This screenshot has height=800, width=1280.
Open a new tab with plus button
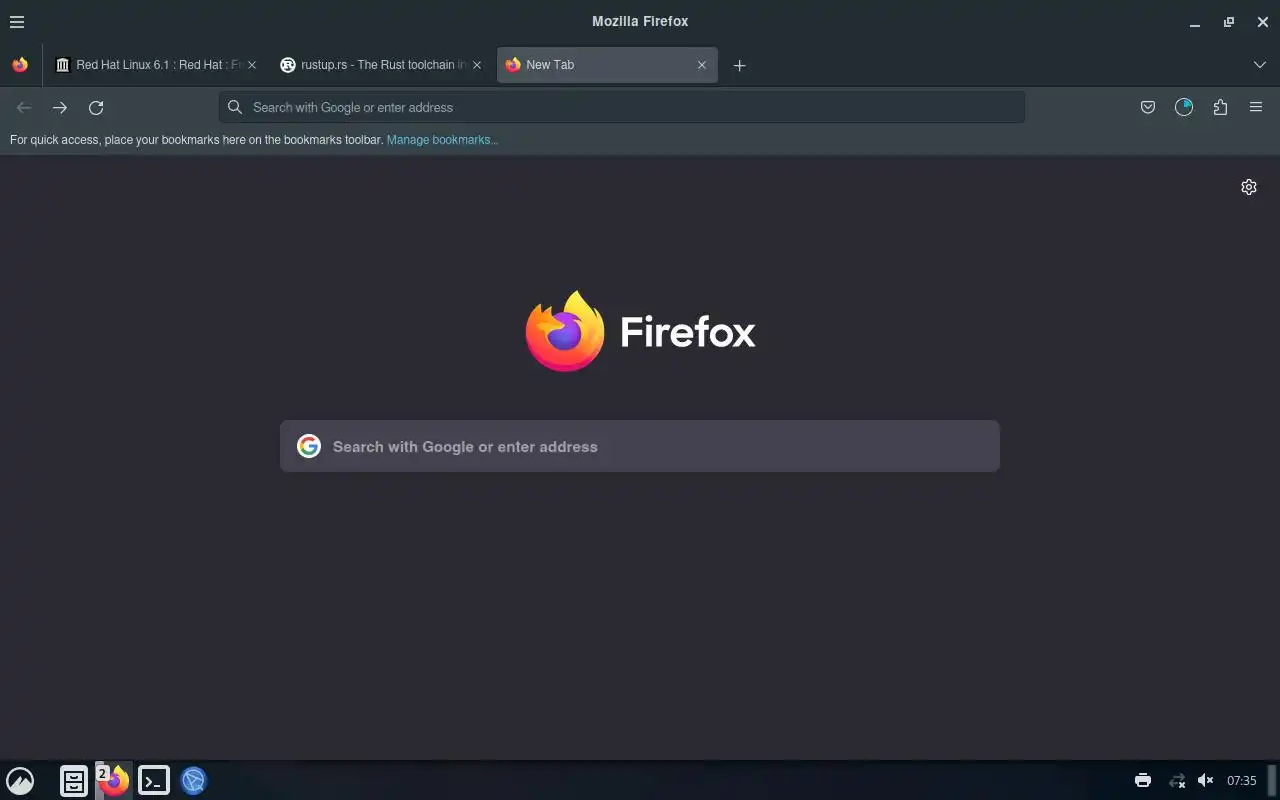[x=739, y=65]
